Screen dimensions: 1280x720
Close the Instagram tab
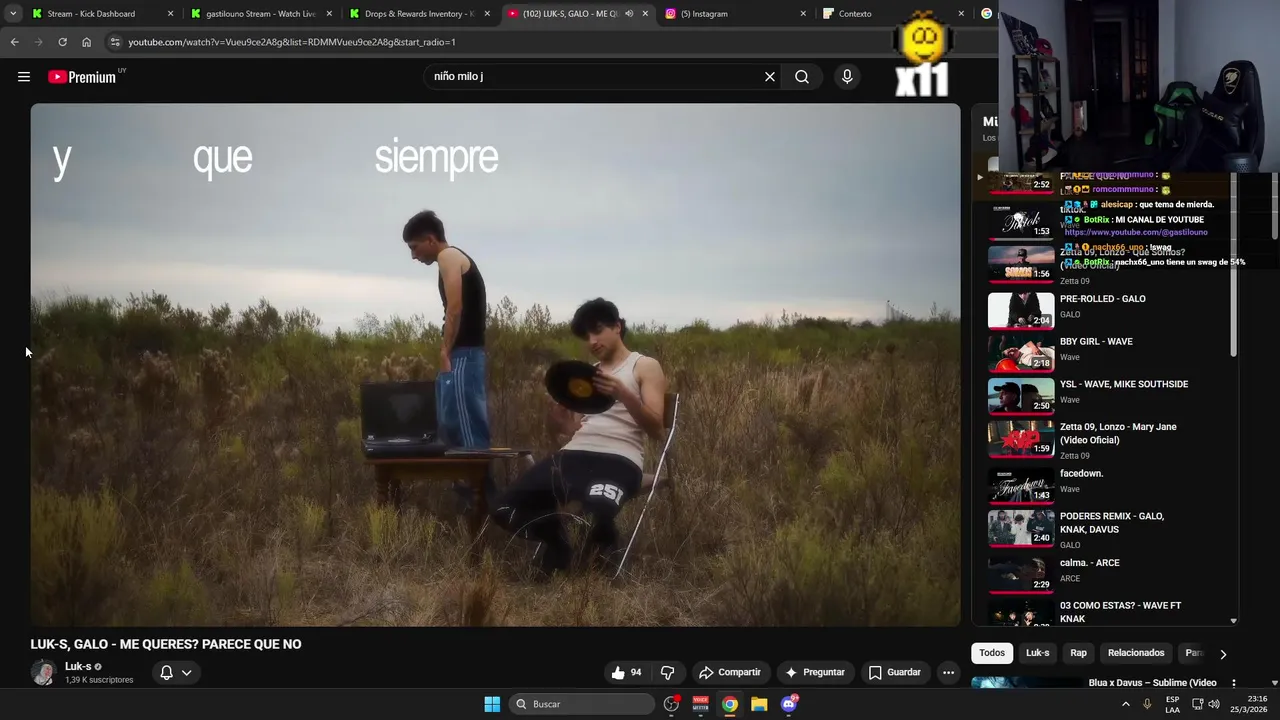[x=803, y=14]
